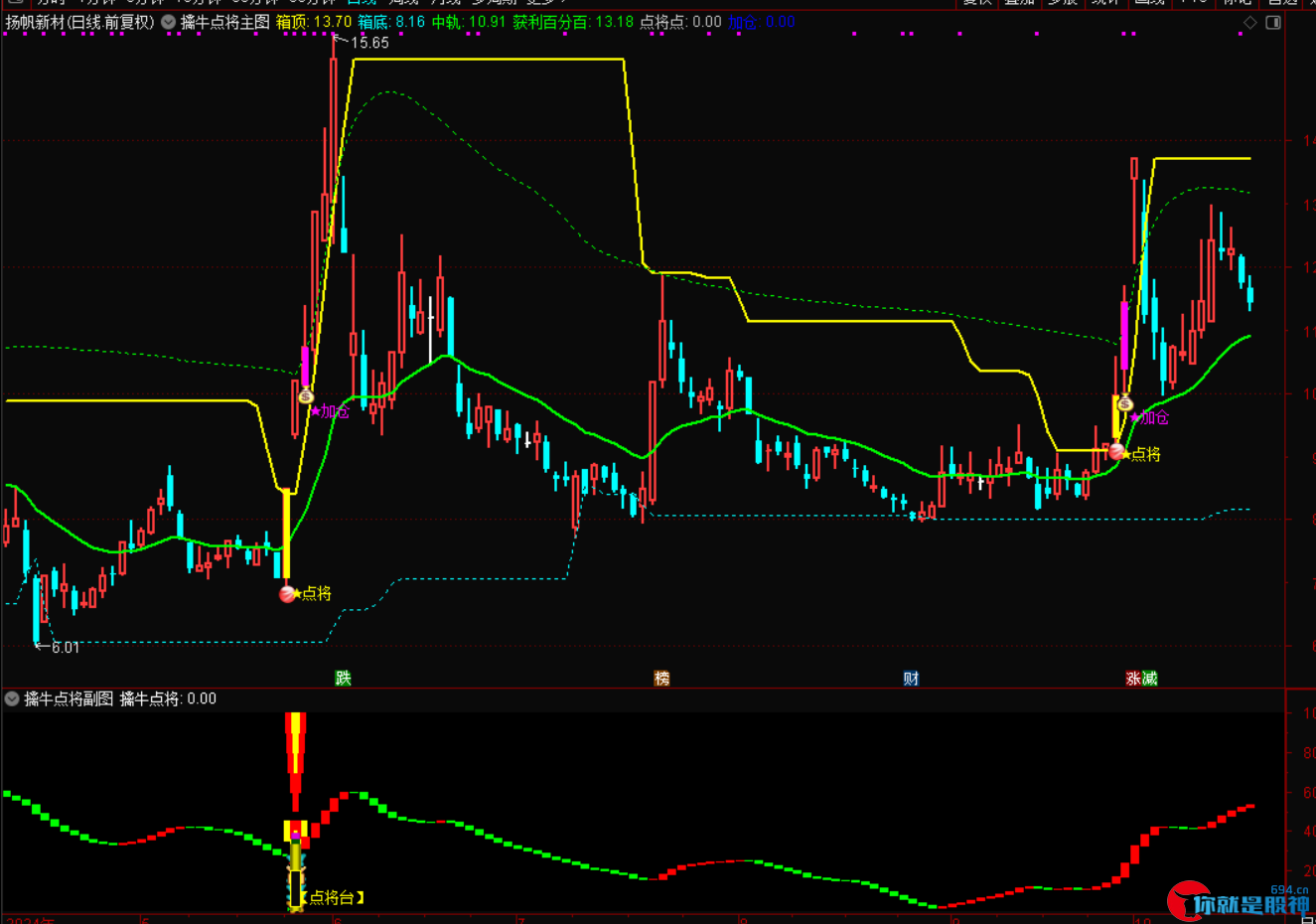Click the blue 财 event marker

911,679
